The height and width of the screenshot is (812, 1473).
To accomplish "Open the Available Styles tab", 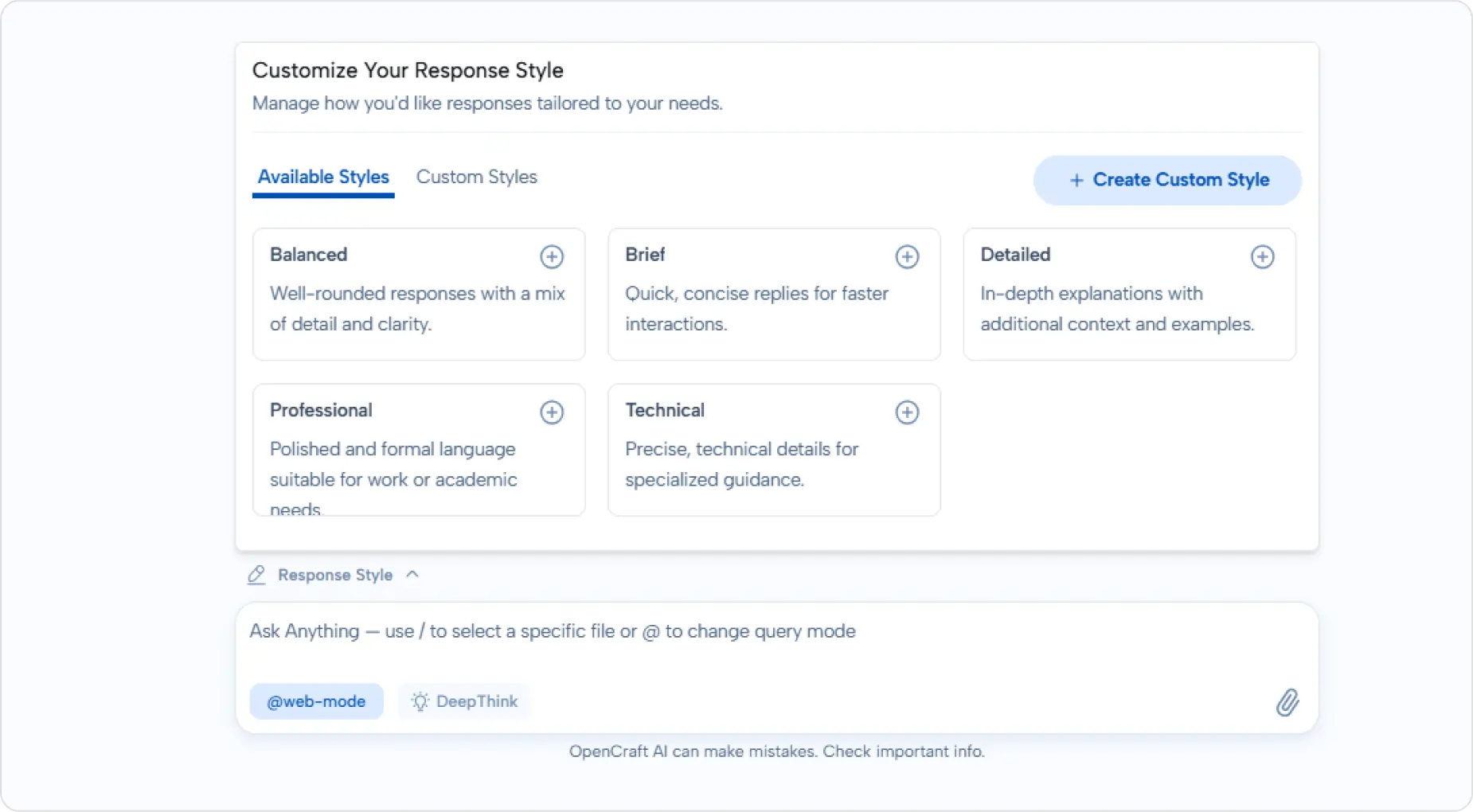I will [322, 177].
